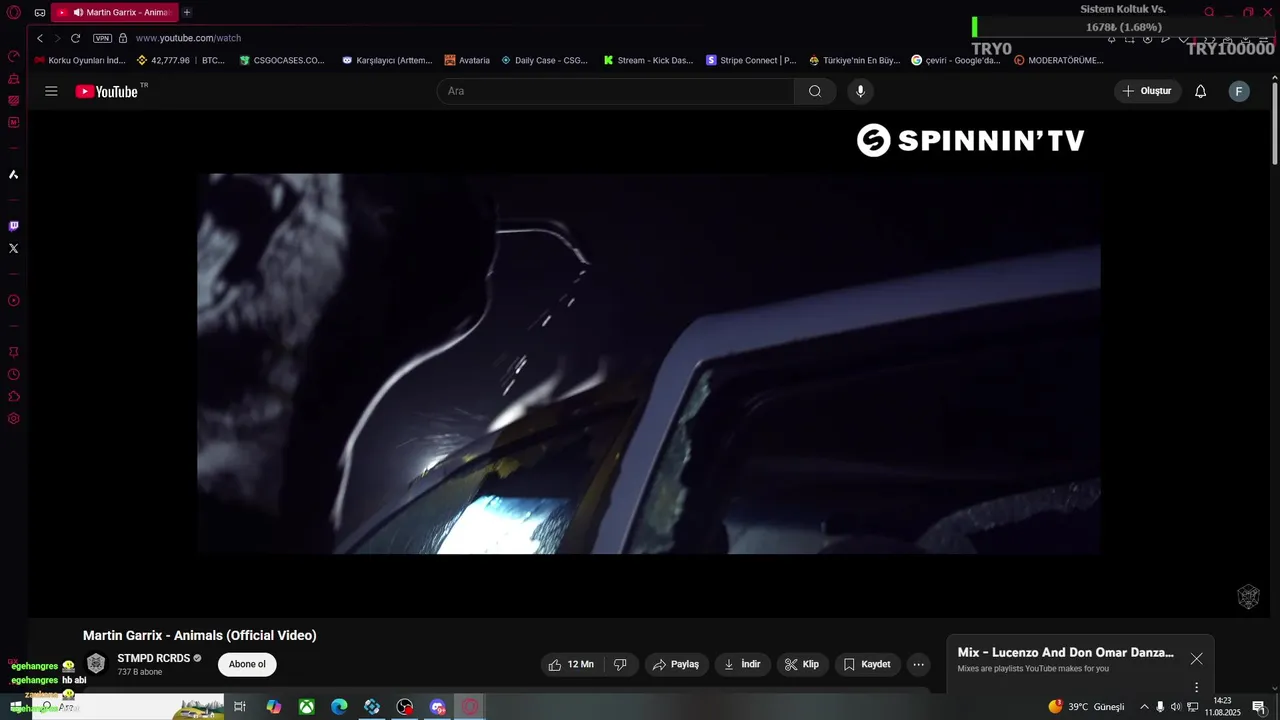
Task: Open Avataria bookmark
Action: (x=467, y=60)
